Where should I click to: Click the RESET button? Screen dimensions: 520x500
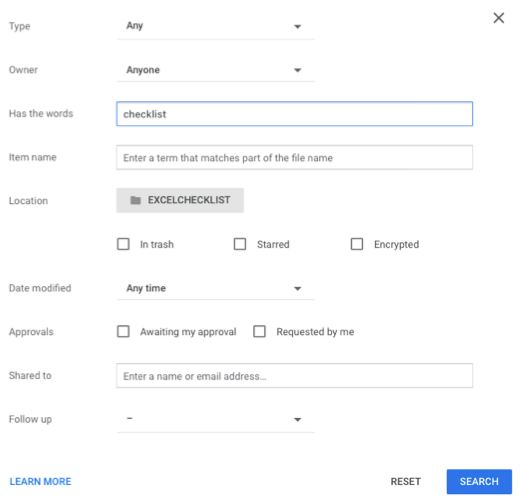pos(406,482)
